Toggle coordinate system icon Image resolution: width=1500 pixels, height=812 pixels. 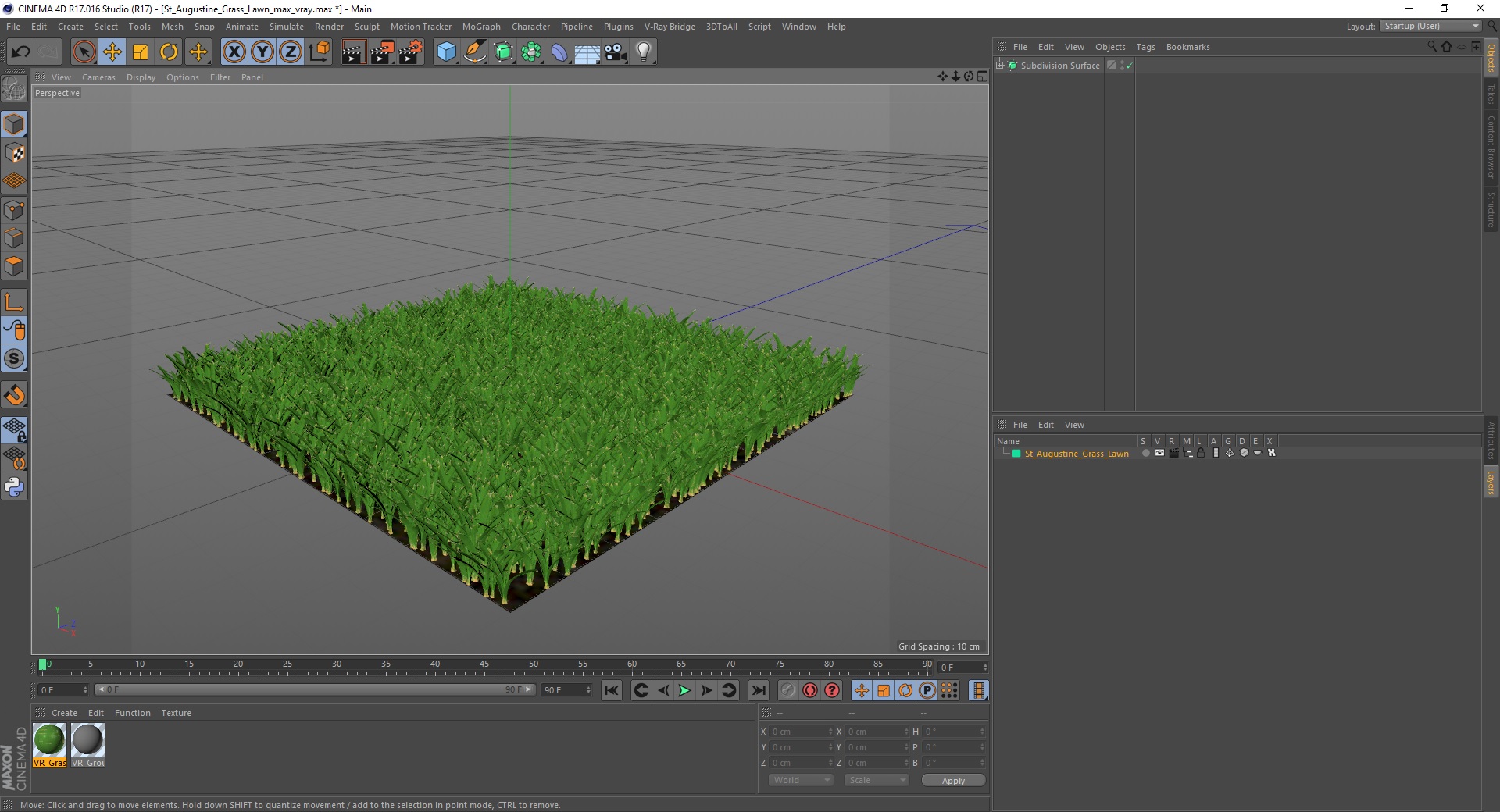319,52
